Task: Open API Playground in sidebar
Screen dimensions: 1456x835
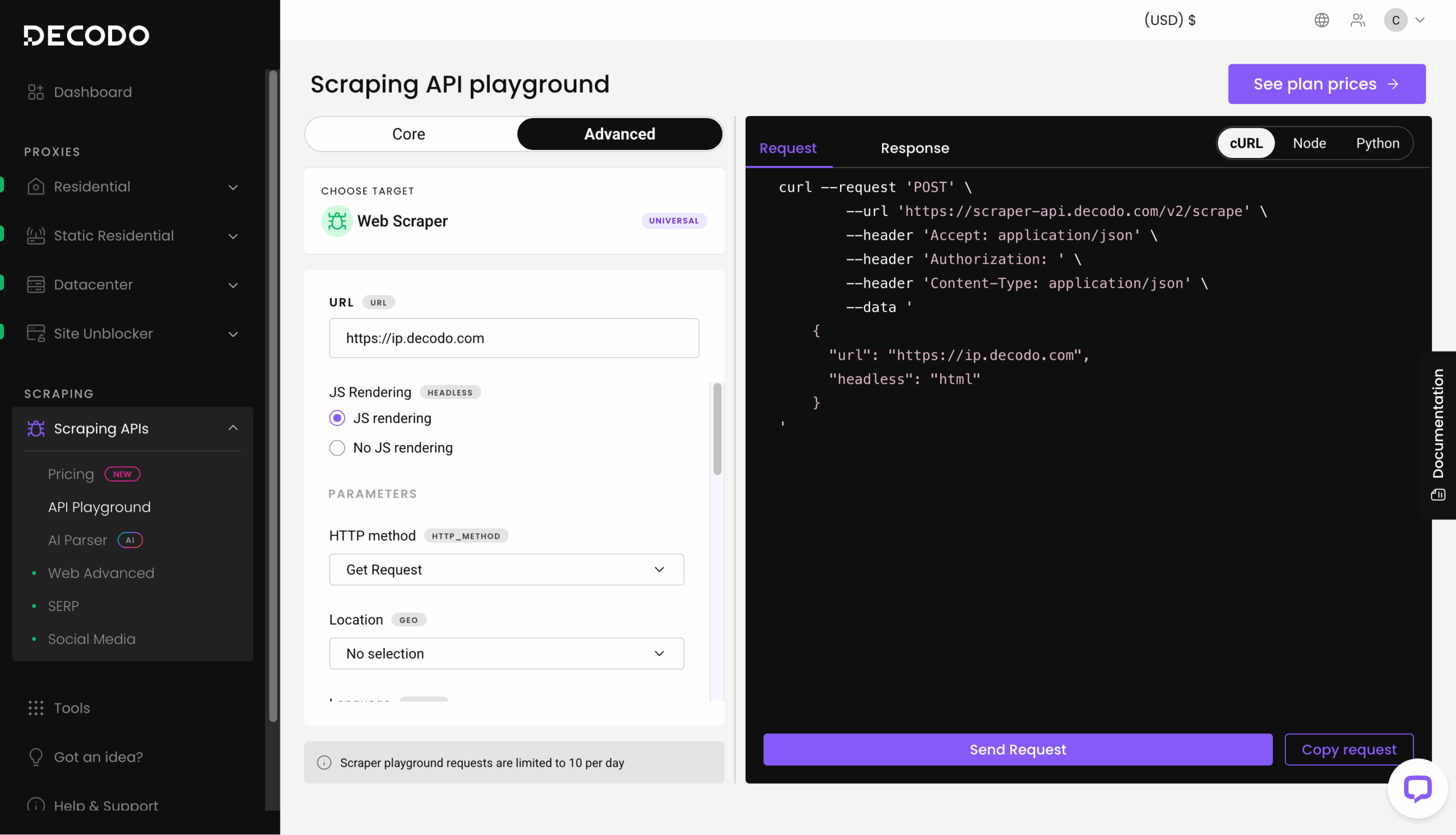Action: click(99, 507)
